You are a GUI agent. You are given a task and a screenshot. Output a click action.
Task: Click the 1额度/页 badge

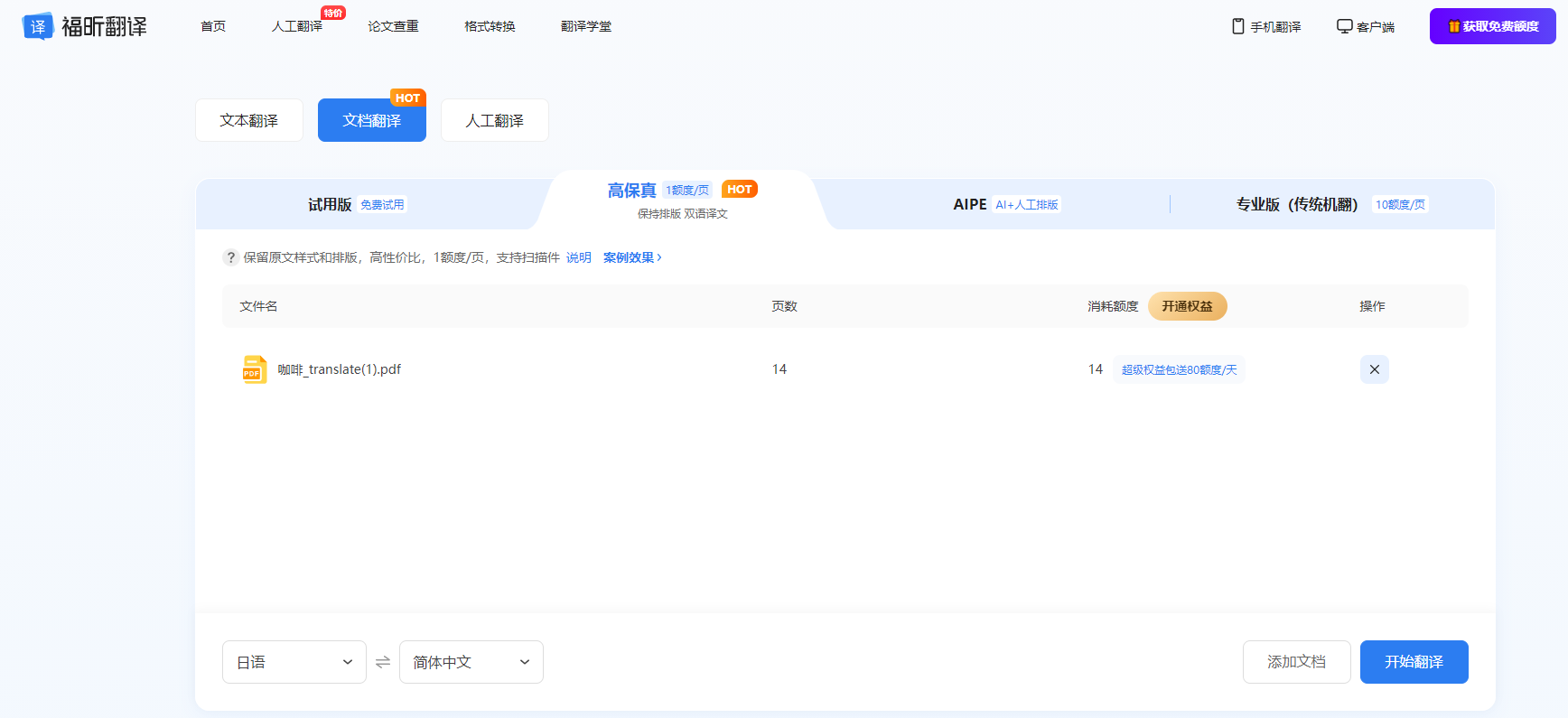pyautogui.click(x=687, y=190)
